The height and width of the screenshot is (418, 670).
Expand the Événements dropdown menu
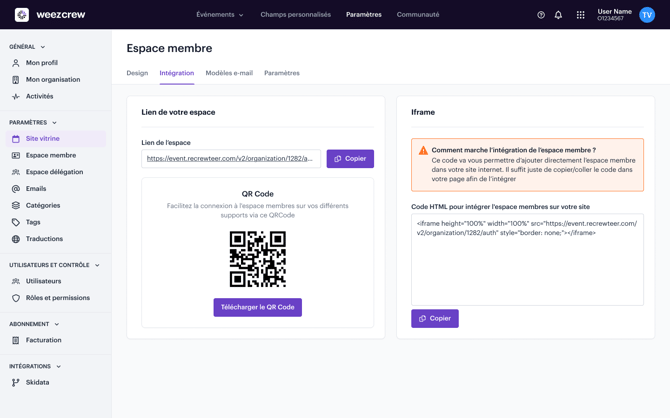coord(219,15)
